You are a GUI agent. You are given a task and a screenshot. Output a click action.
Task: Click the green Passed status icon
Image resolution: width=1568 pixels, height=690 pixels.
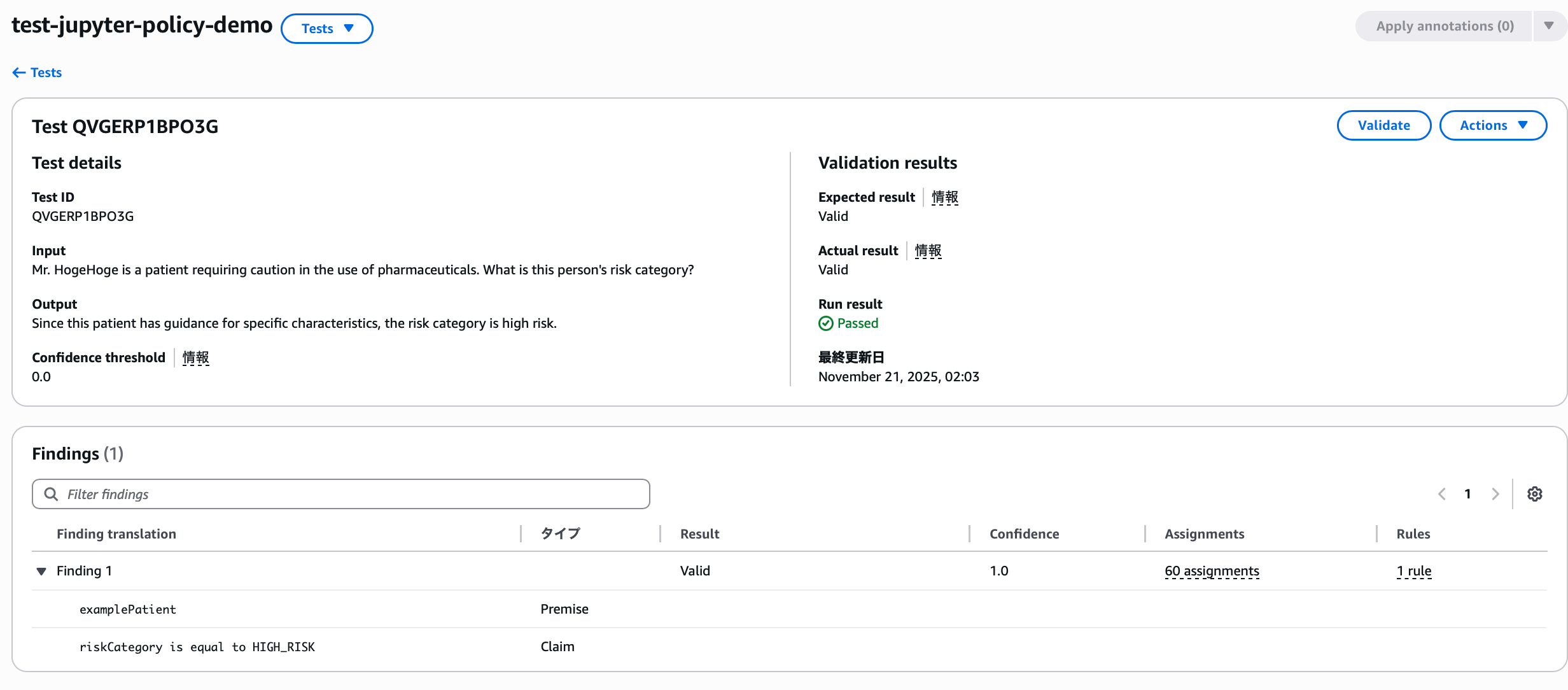click(825, 323)
